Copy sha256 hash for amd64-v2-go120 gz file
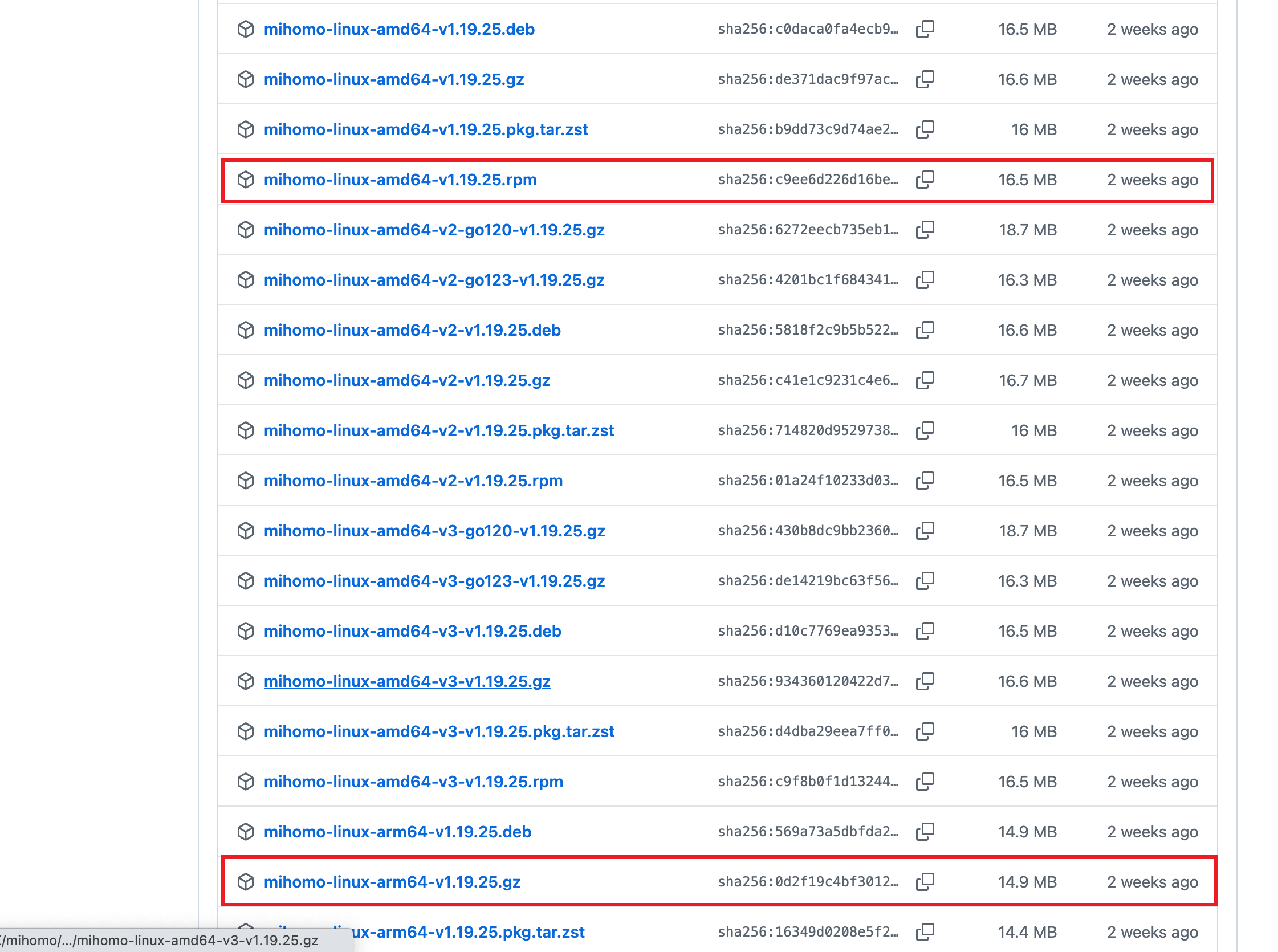The width and height of the screenshot is (1278, 952). pos(925,230)
